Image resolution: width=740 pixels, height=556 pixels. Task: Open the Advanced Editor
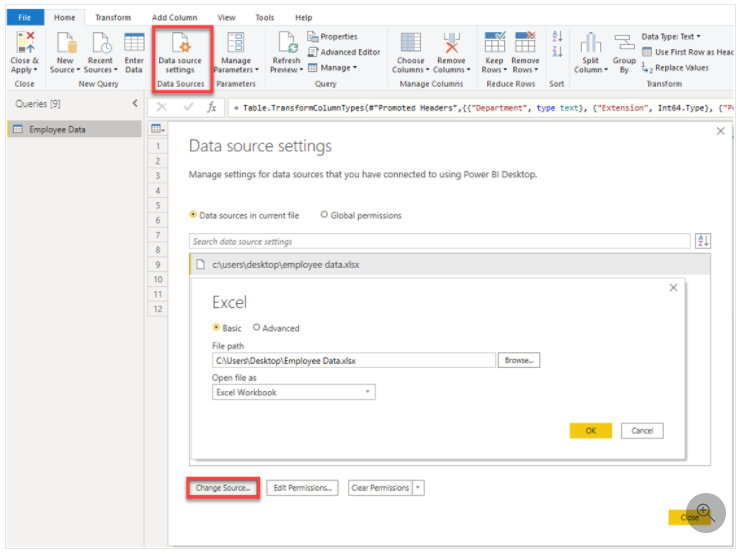[344, 52]
